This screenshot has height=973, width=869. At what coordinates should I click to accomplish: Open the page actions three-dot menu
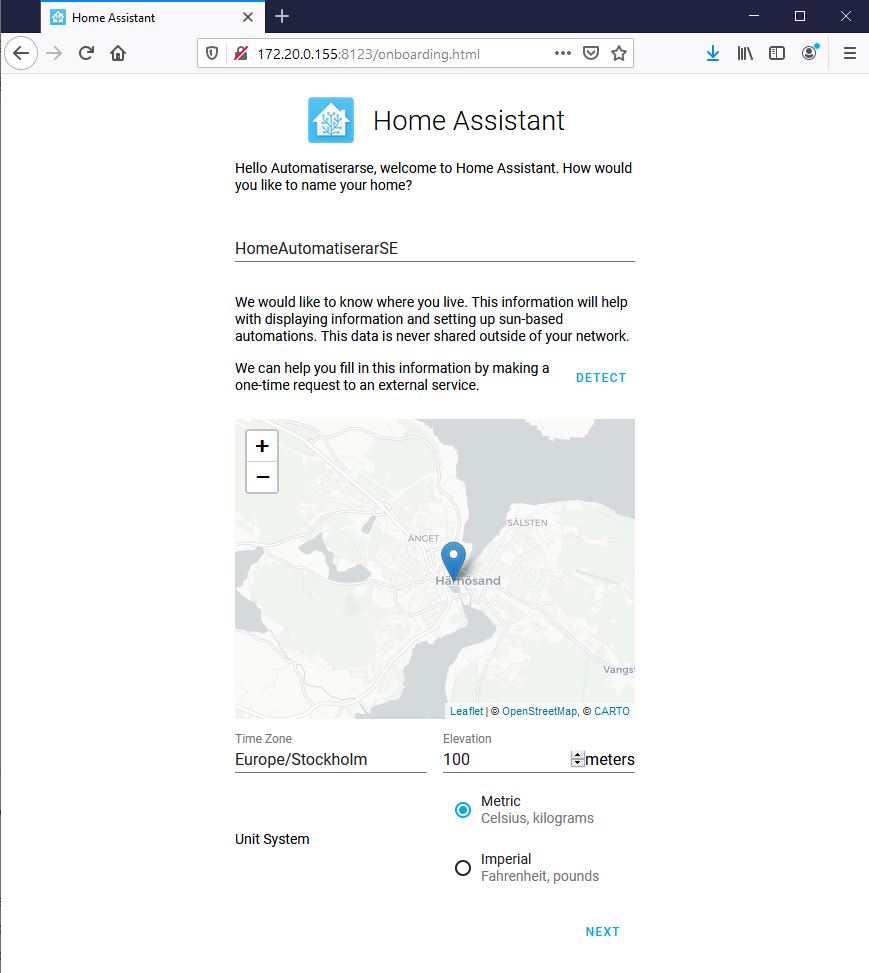563,53
